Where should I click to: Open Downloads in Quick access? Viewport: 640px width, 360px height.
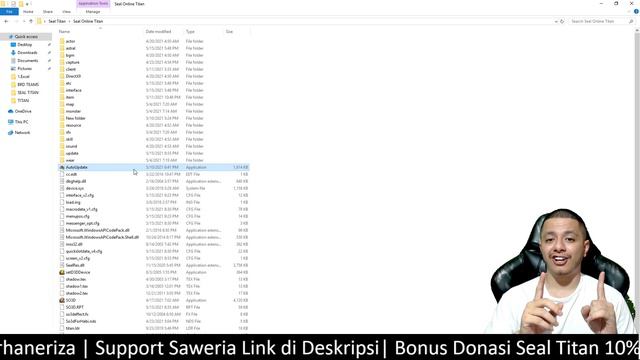coord(27,53)
